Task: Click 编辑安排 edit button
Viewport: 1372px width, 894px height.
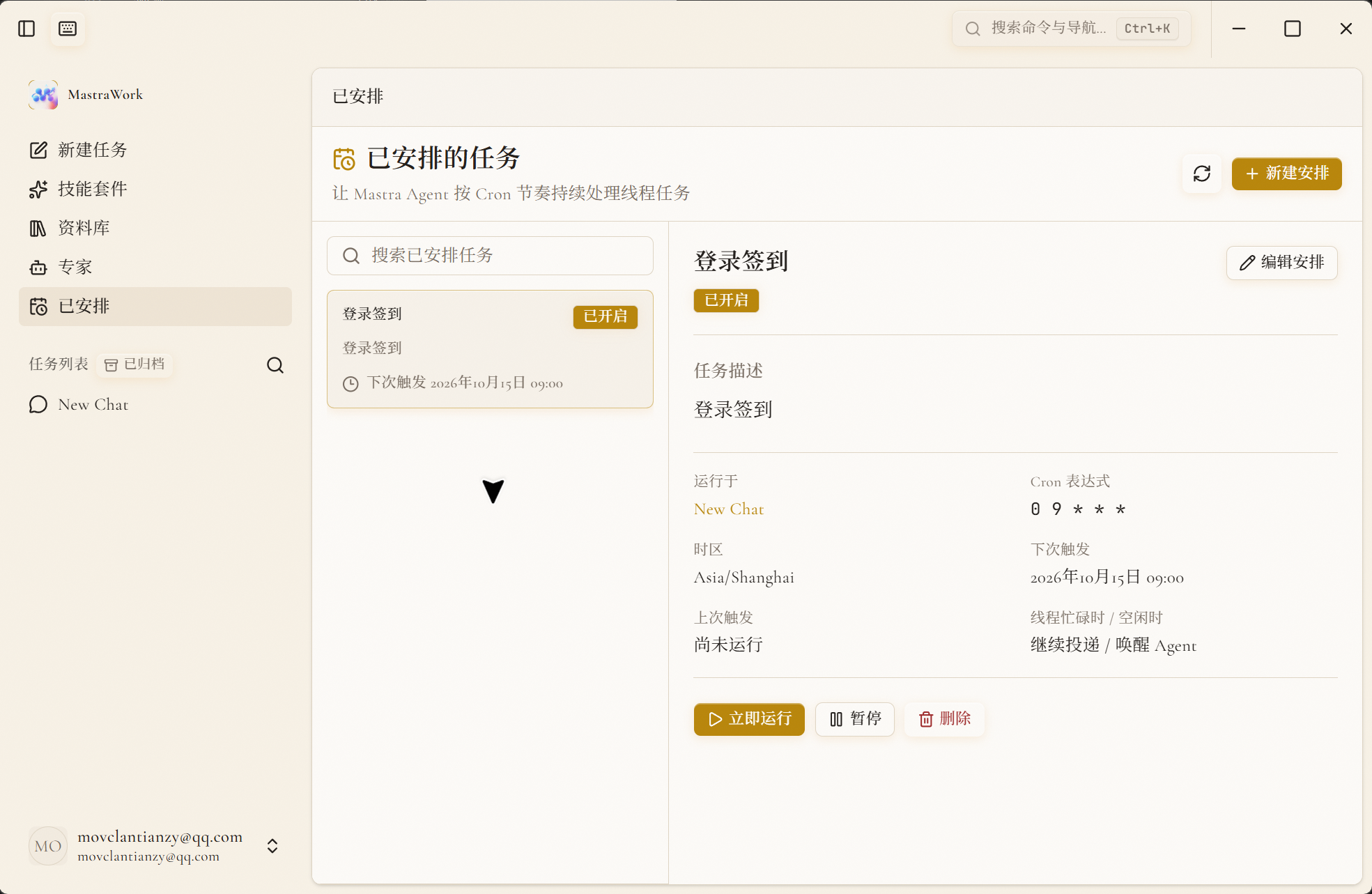Action: click(x=1281, y=263)
